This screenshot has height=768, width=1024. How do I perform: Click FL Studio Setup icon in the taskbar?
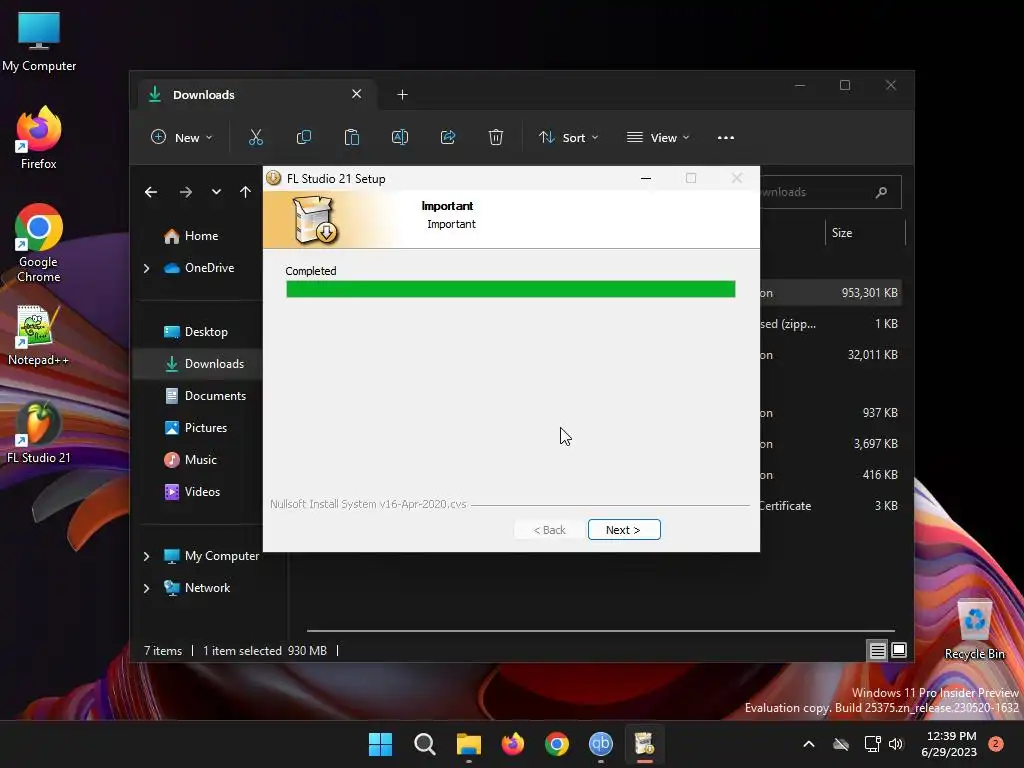pyautogui.click(x=645, y=744)
